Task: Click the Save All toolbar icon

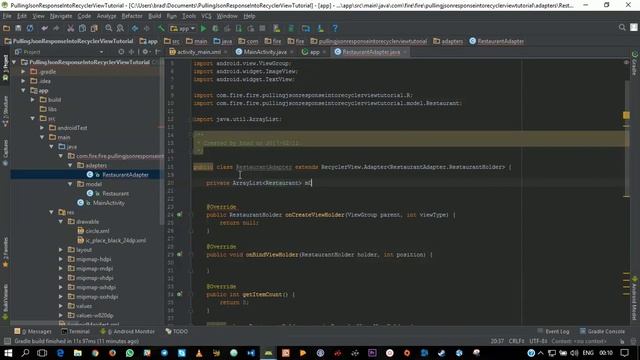Action: pos(18,29)
